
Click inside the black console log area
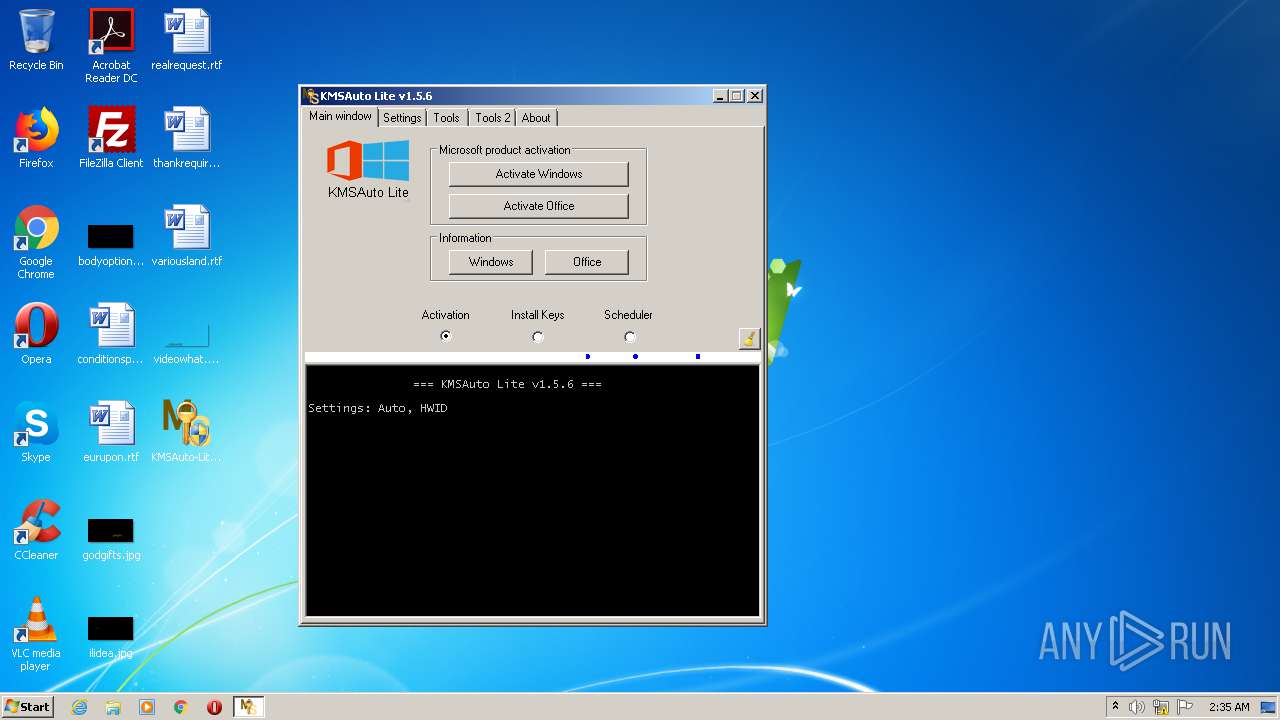532,490
